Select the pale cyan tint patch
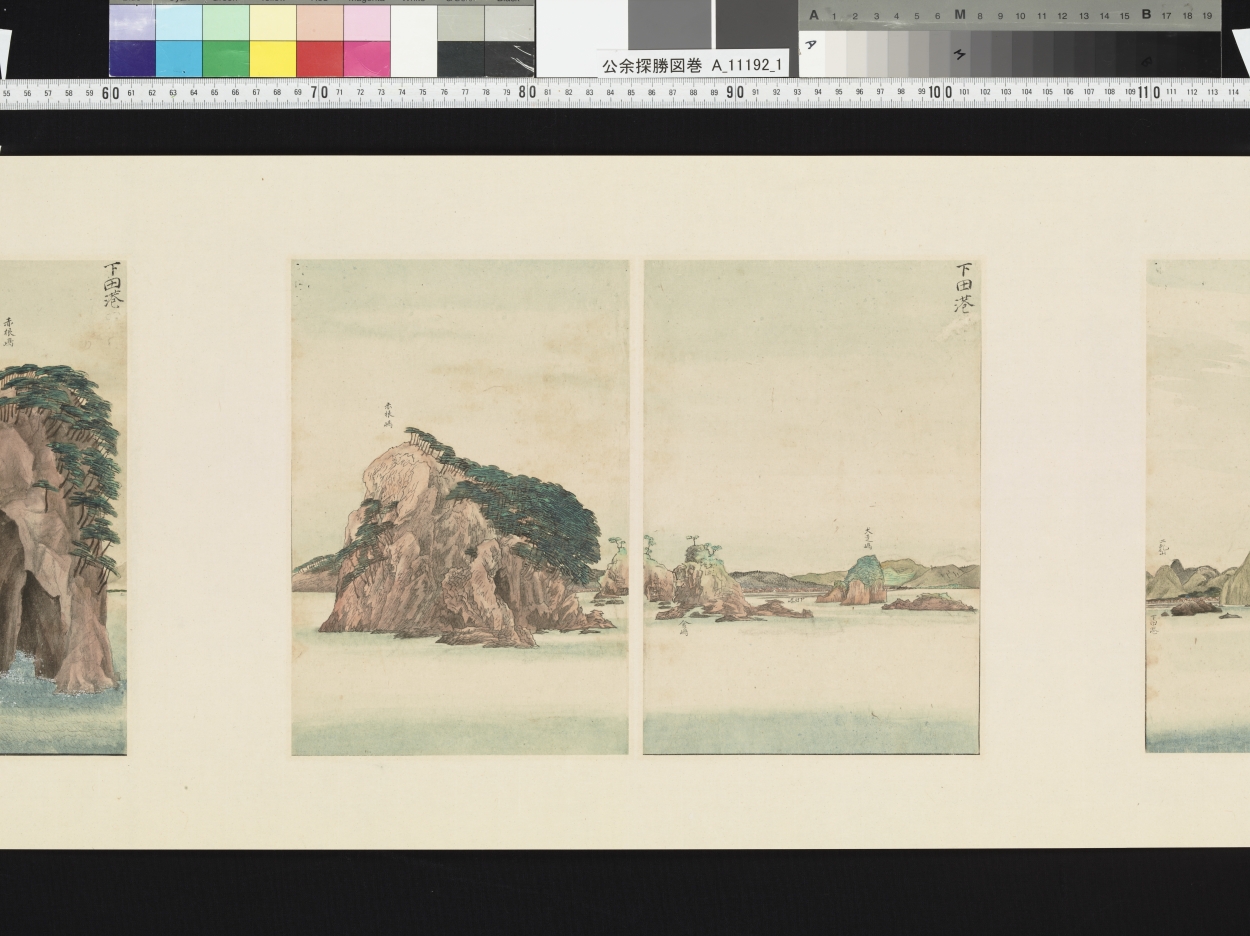 click(x=178, y=22)
